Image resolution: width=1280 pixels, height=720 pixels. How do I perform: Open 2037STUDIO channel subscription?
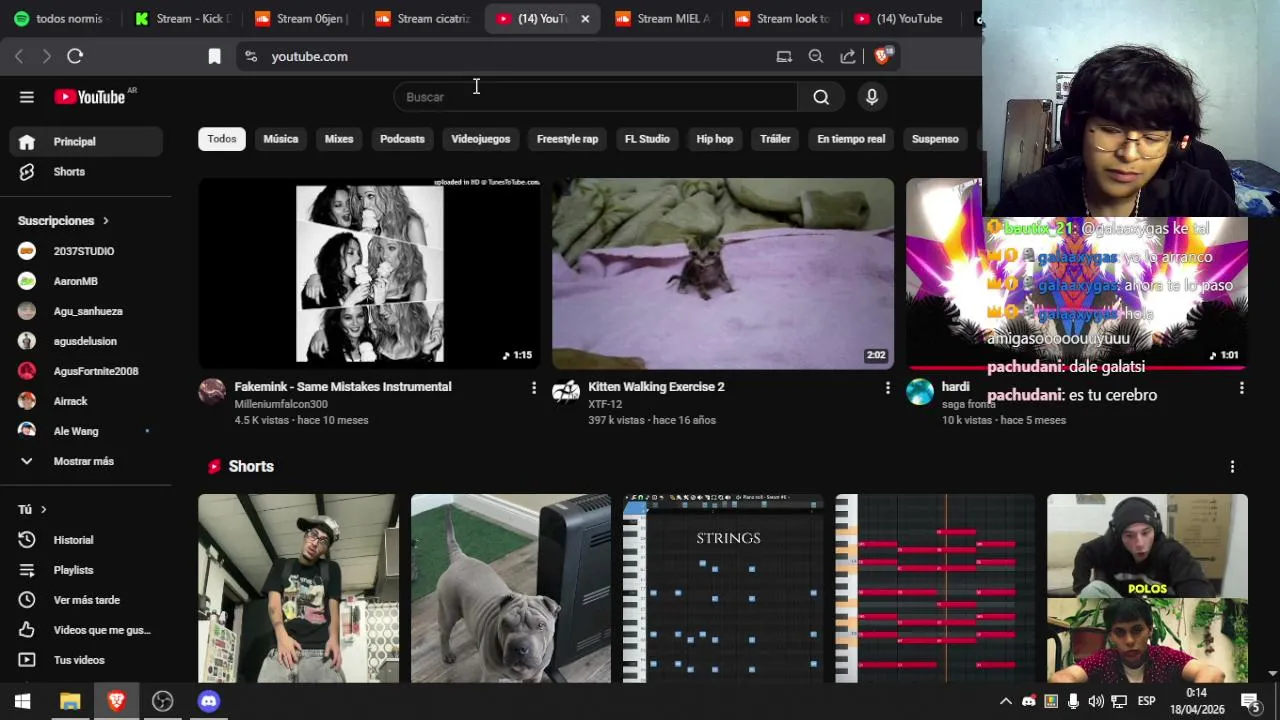[x=86, y=251]
